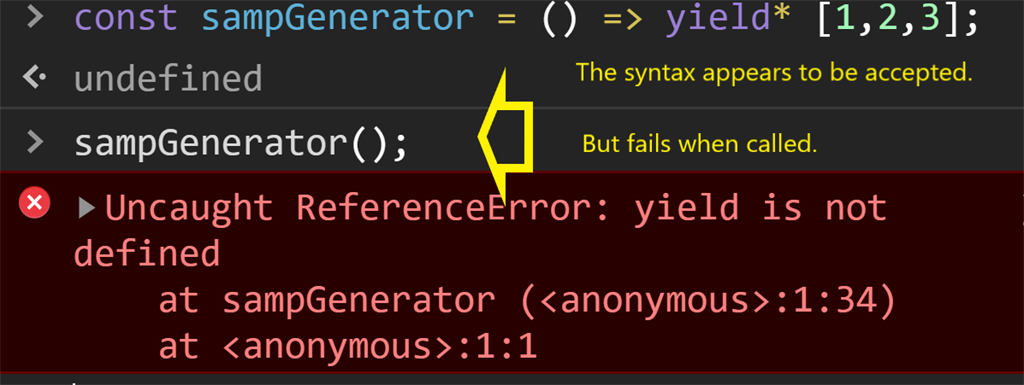Click the red error X icon
The image size is (1024, 385).
click(34, 203)
